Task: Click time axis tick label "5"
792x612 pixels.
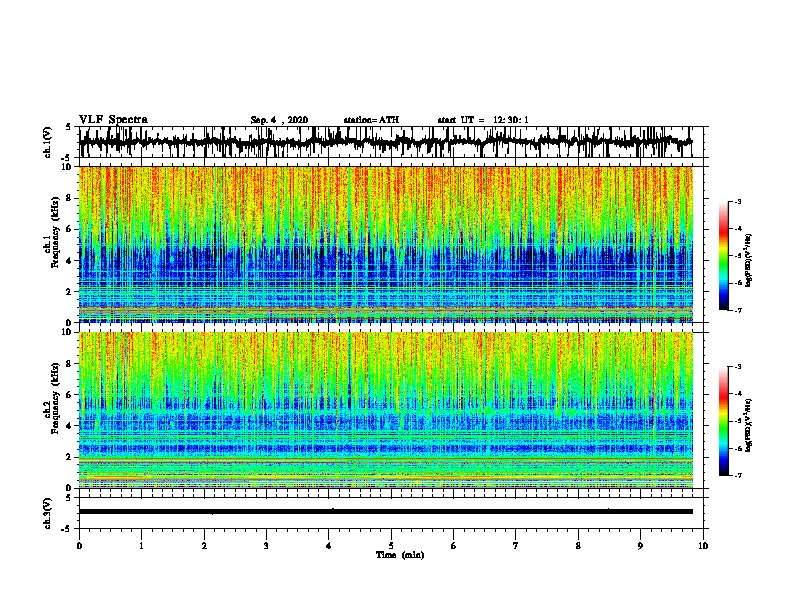Action: (x=391, y=546)
